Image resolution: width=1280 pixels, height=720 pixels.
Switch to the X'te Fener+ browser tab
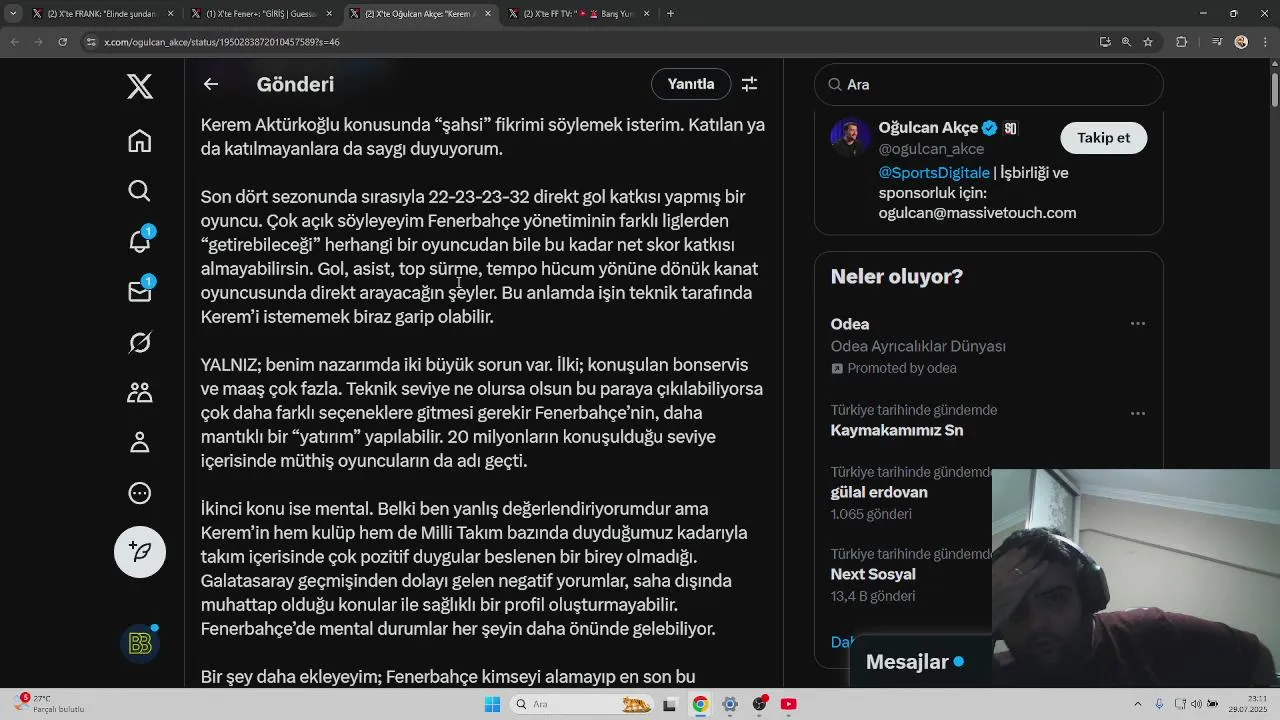(260, 14)
